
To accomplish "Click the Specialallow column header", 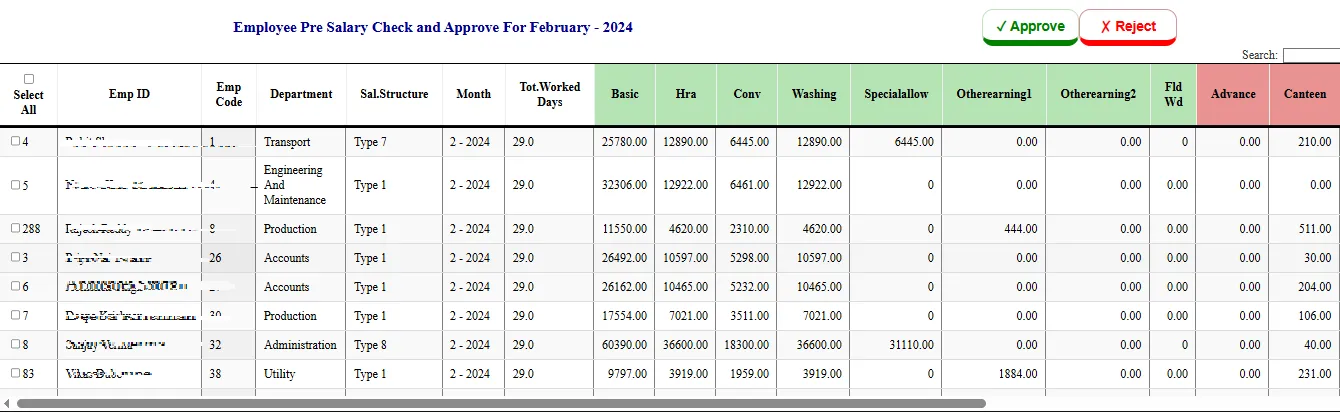I will pyautogui.click(x=896, y=95).
